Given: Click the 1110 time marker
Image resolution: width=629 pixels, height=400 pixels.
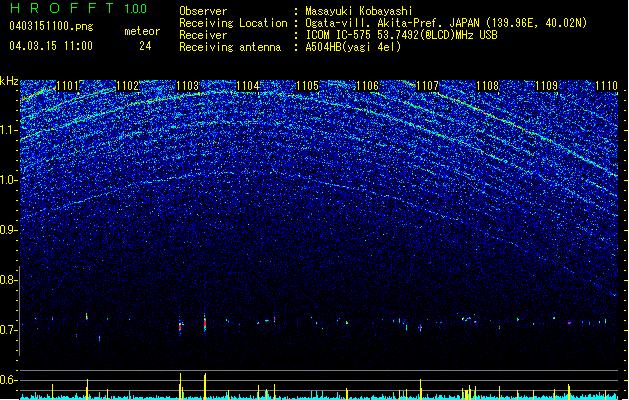Looking at the screenshot, I should click(607, 86).
